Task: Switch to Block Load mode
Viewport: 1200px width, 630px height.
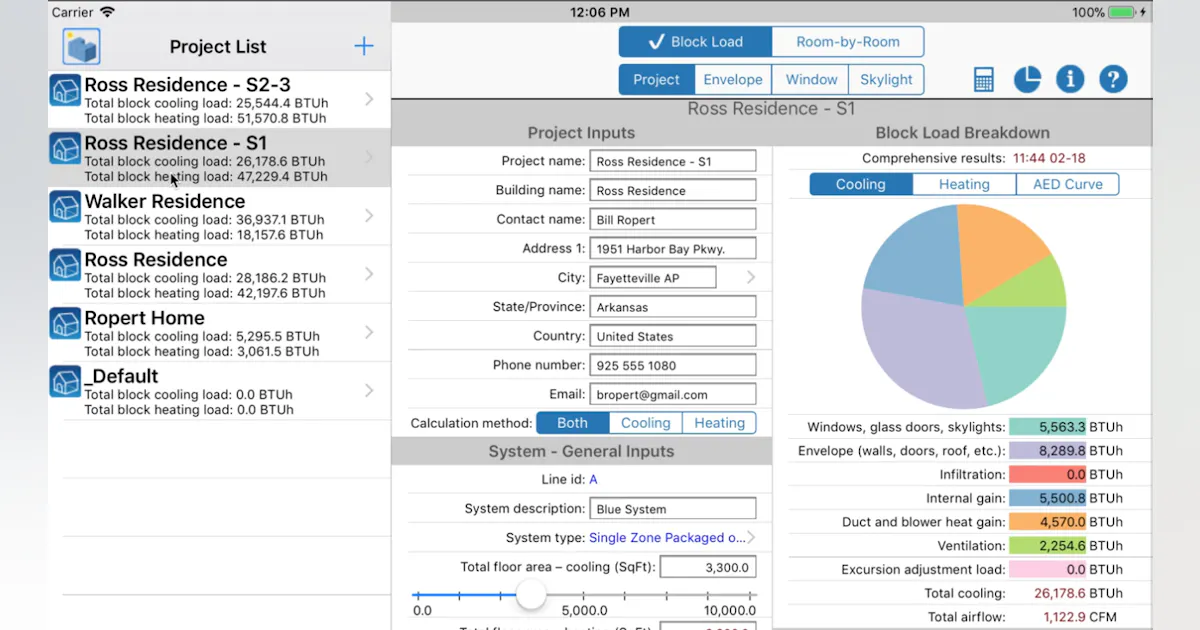Action: tap(695, 42)
